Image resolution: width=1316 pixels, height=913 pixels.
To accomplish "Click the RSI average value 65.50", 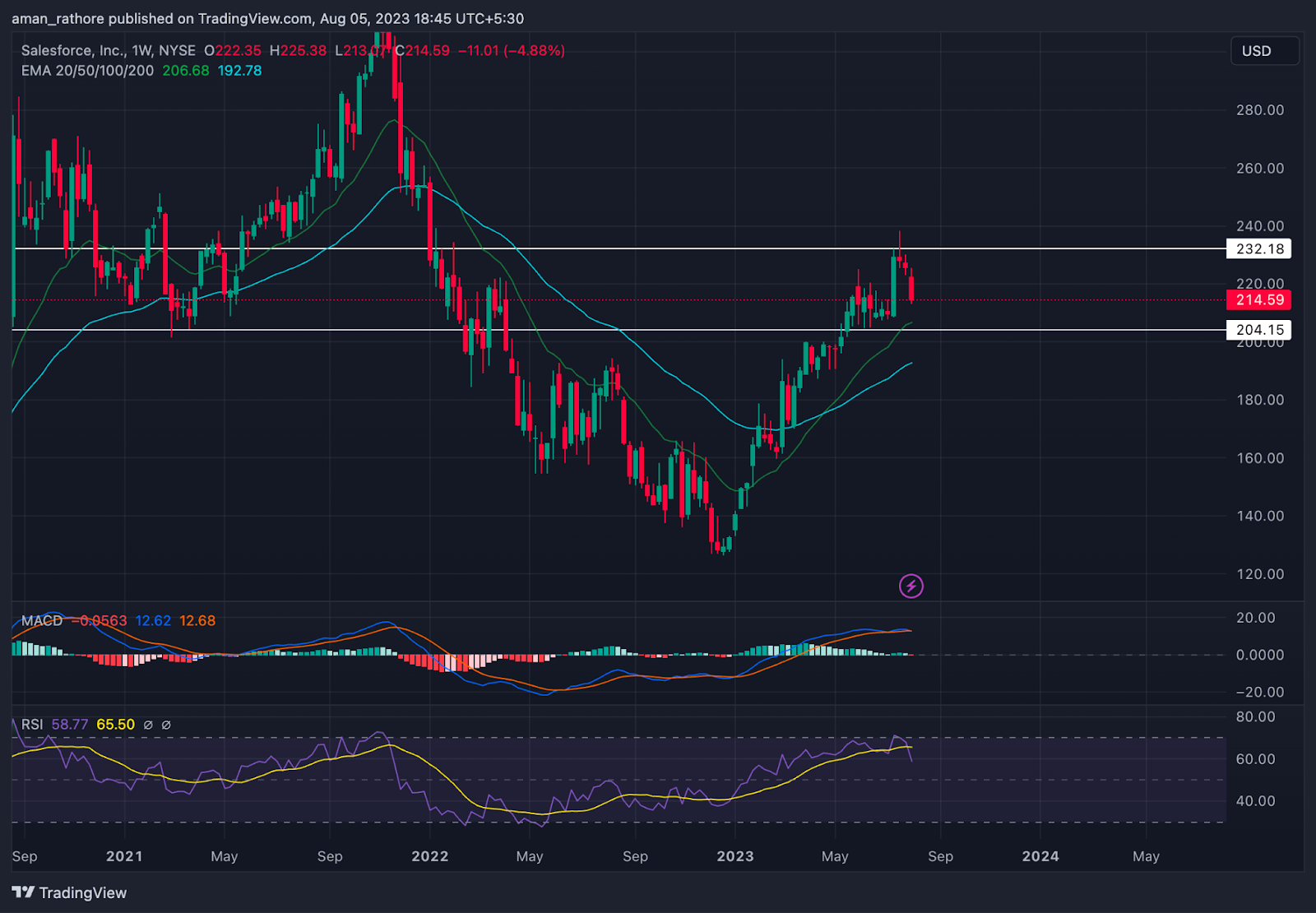I will pos(115,725).
